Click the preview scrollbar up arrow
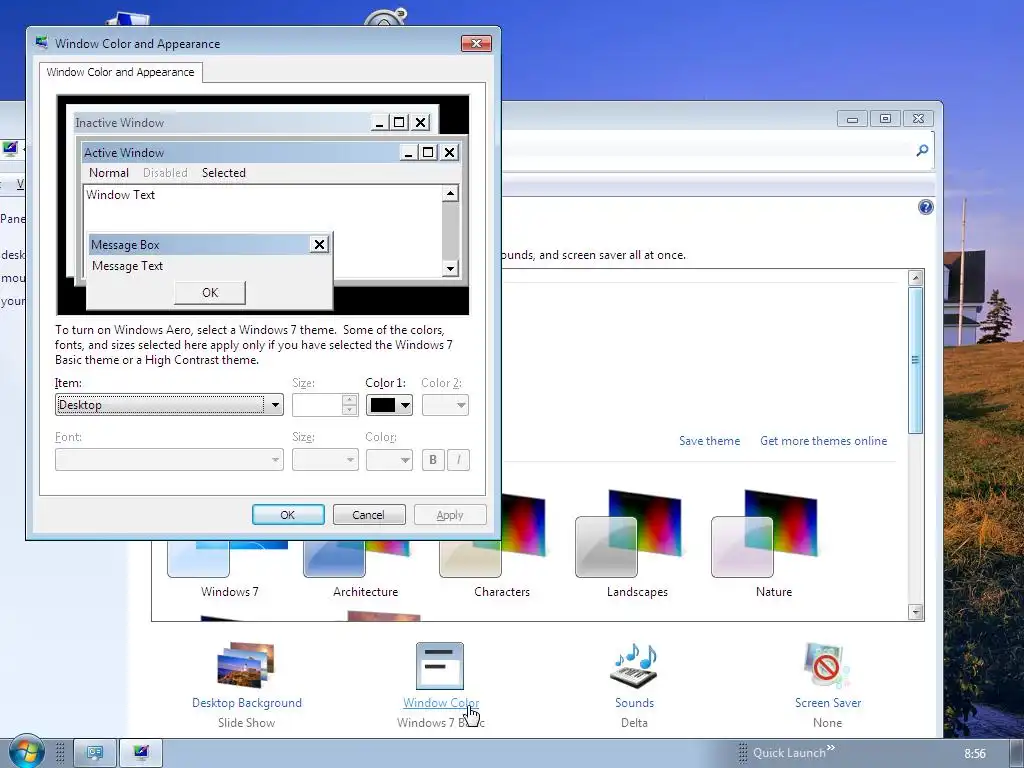 [450, 193]
